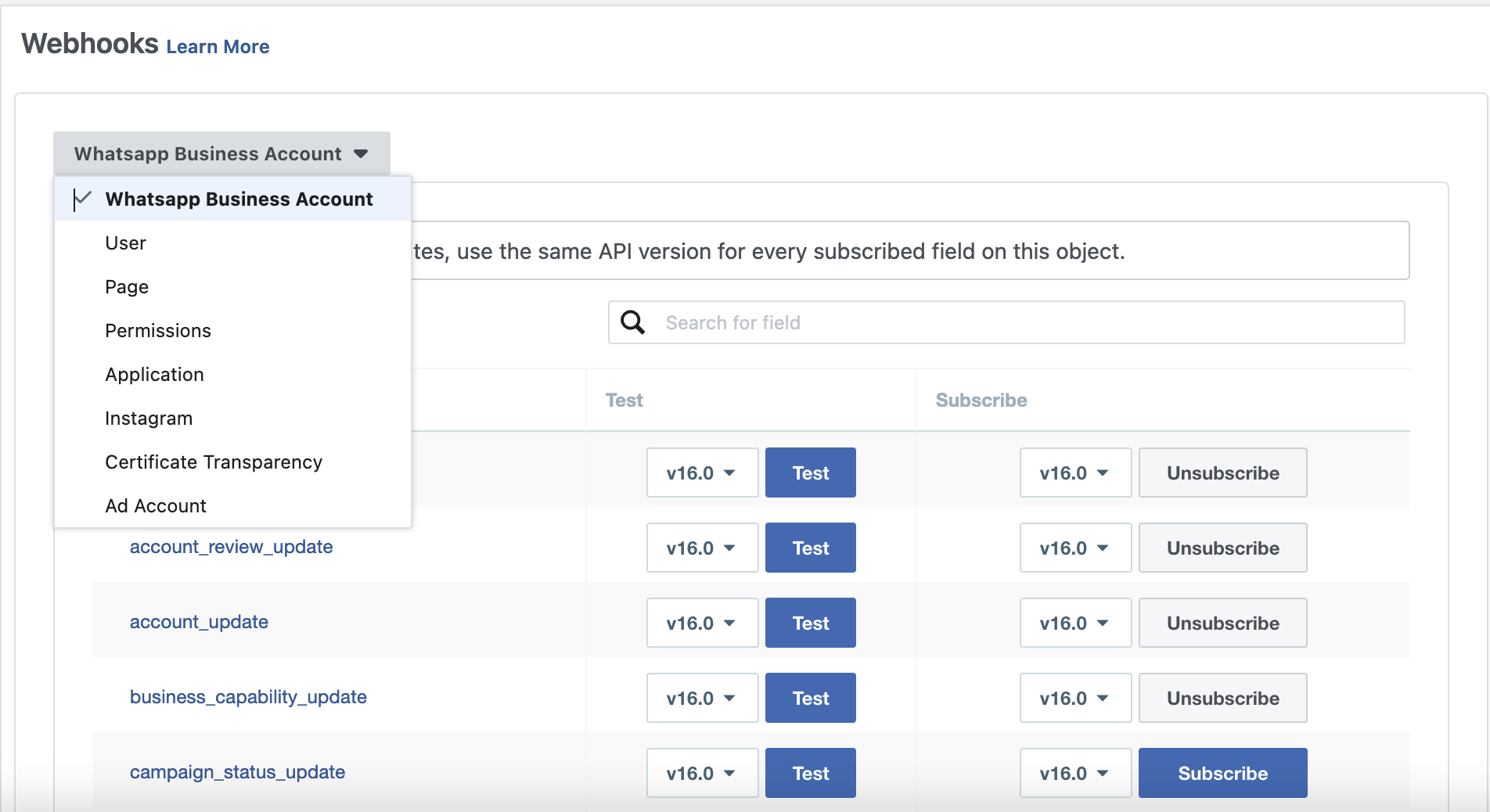The width and height of the screenshot is (1490, 812).
Task: Select Ad Account from the list
Action: (233, 505)
